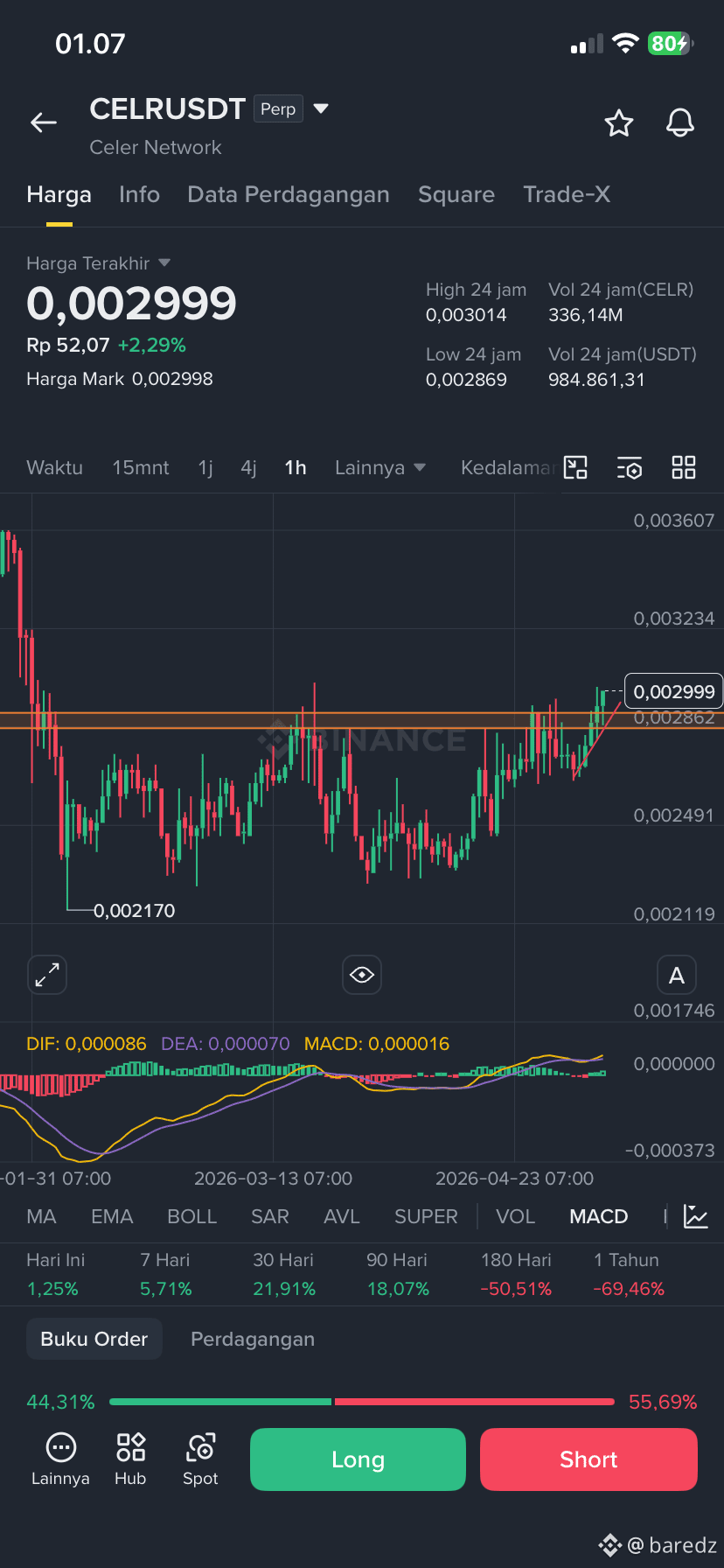Screen dimensions: 724x1568
Task: Tap the buy/sell ratio bar
Action: 362,1402
